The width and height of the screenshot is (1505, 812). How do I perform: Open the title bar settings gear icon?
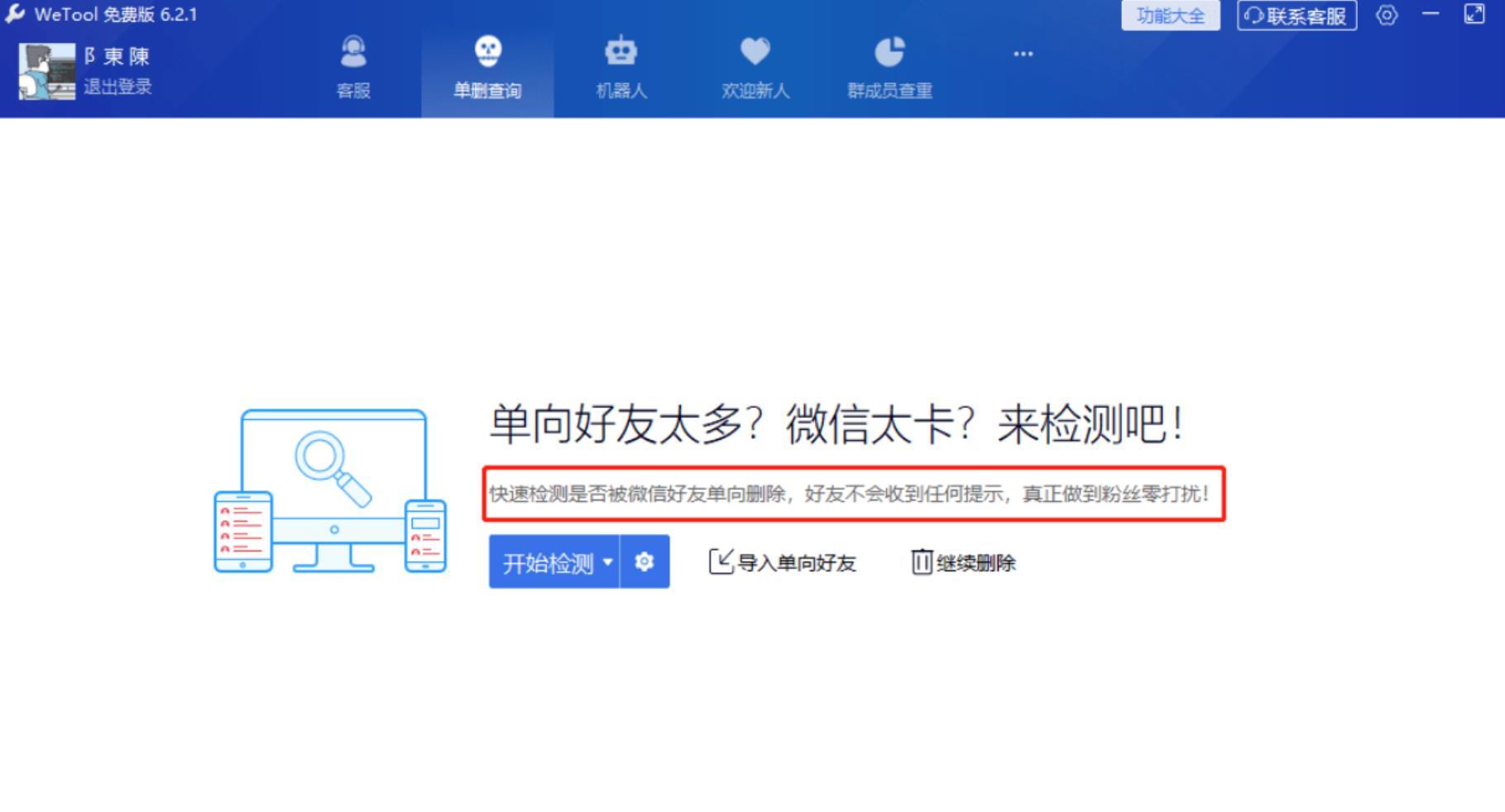pyautogui.click(x=1388, y=15)
